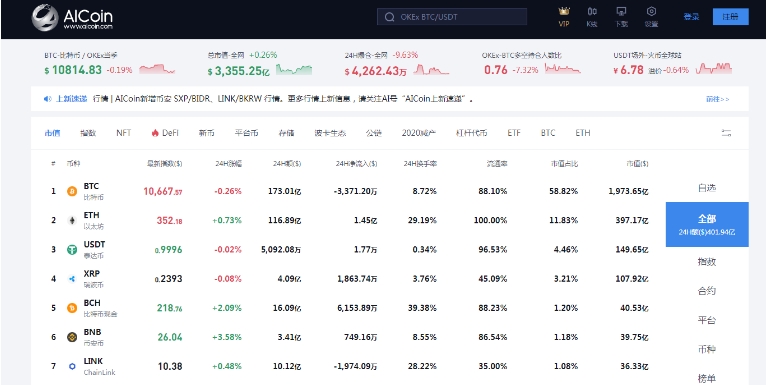Image resolution: width=767 pixels, height=385 pixels.
Task: Switch to the ETH category tab
Action: (583, 133)
